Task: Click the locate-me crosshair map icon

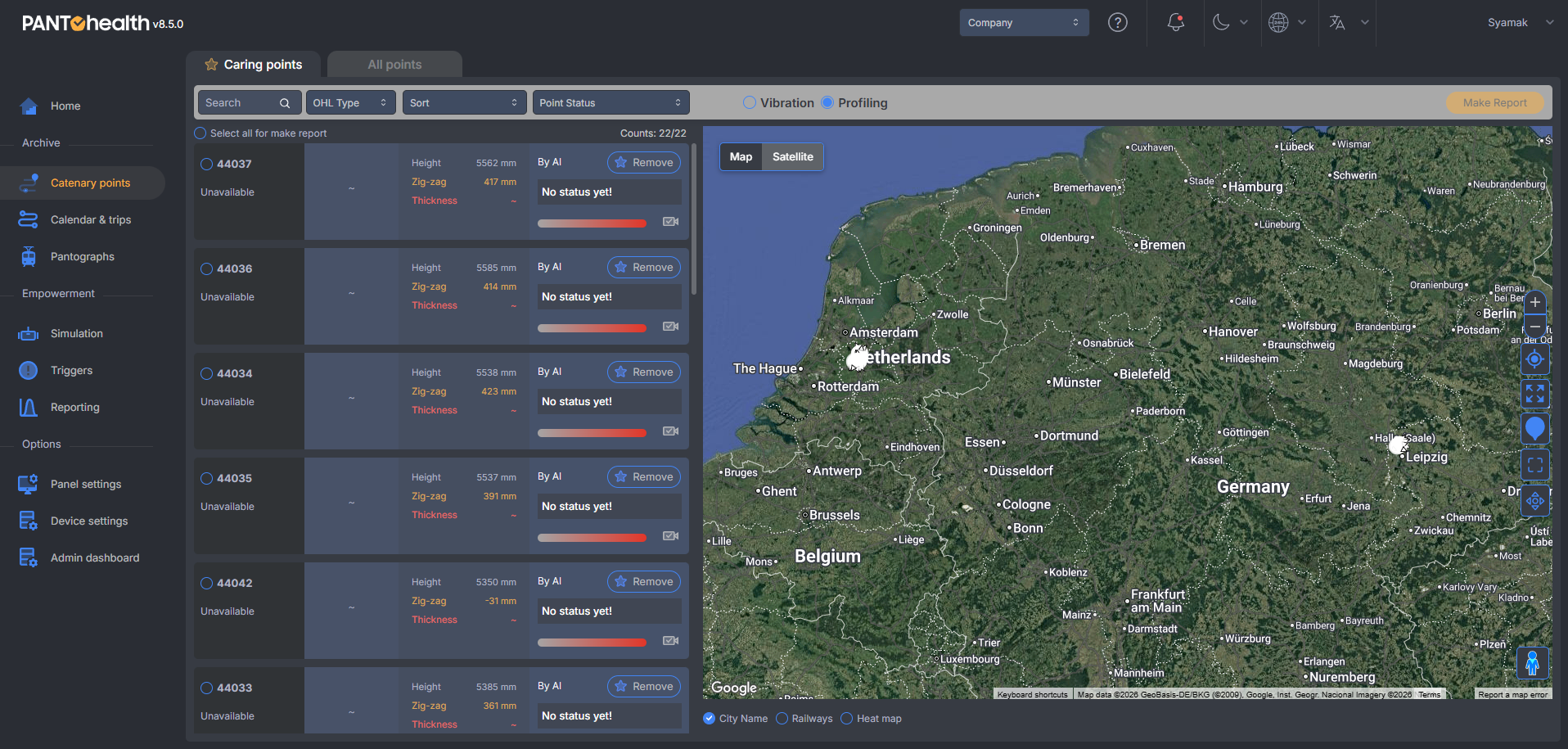Action: coord(1535,359)
